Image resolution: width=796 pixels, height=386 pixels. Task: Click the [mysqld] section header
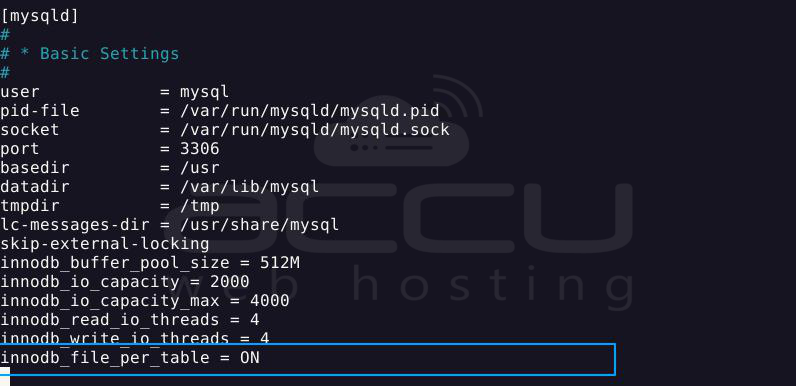coord(40,16)
